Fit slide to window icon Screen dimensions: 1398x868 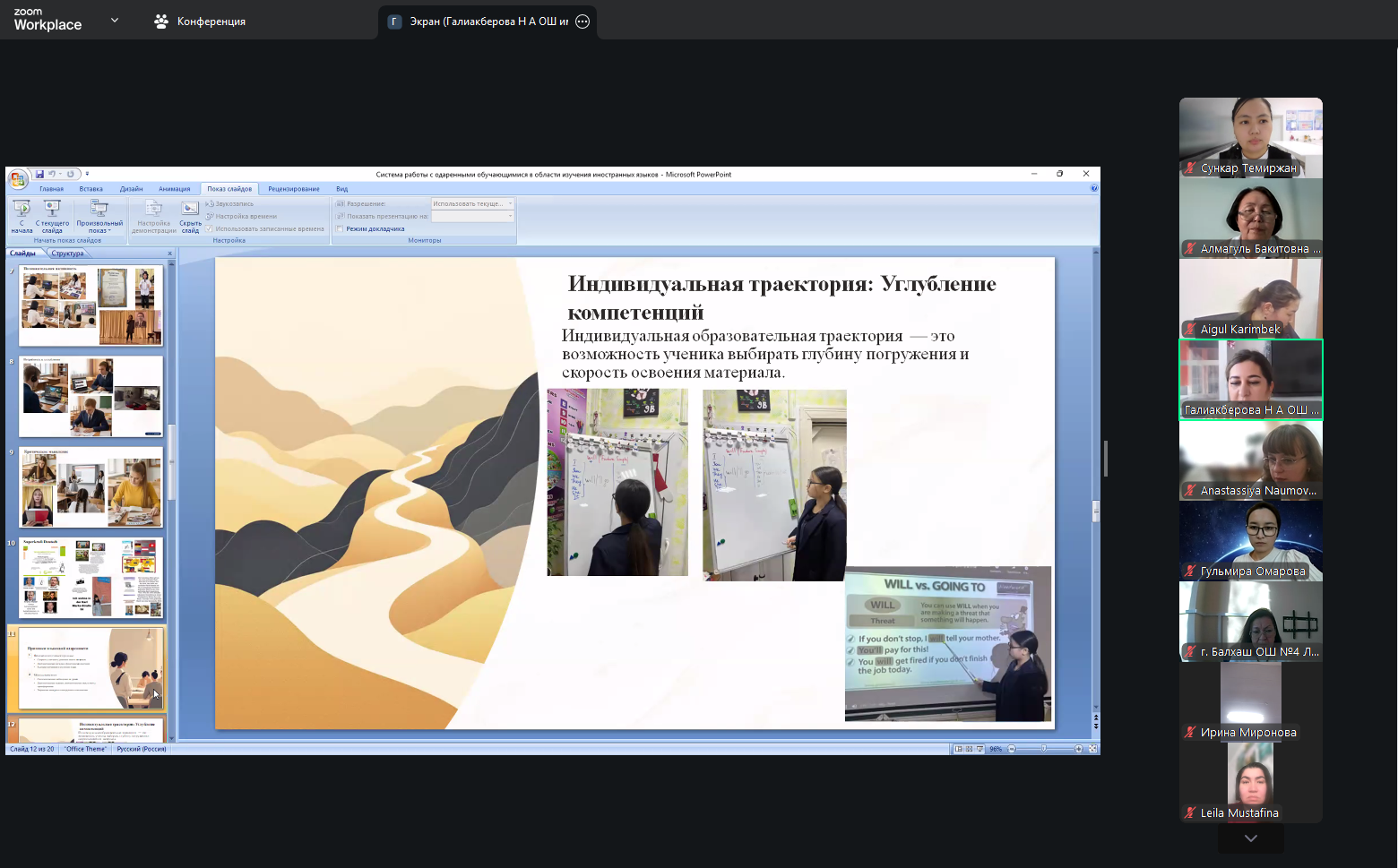coord(1092,749)
